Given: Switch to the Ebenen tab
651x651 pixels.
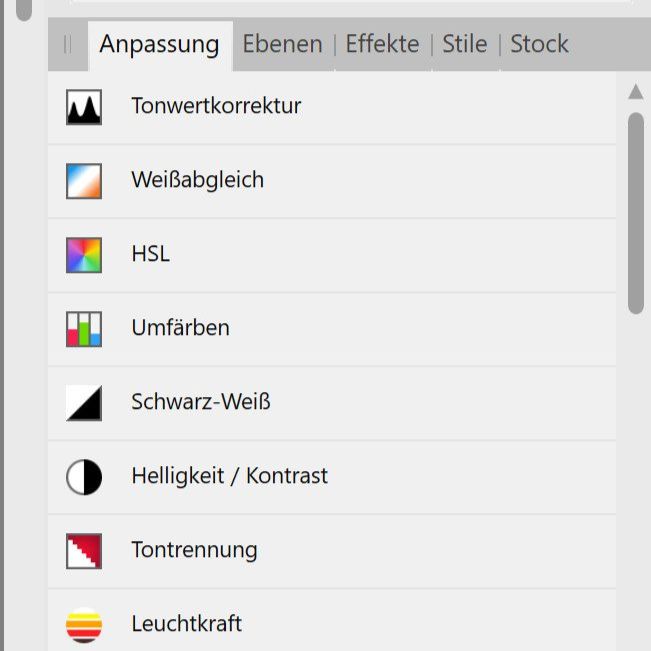Looking at the screenshot, I should pyautogui.click(x=282, y=44).
